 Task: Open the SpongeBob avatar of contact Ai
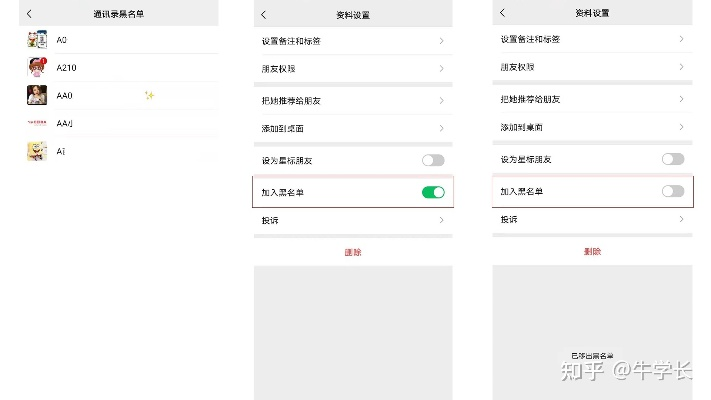(37, 151)
